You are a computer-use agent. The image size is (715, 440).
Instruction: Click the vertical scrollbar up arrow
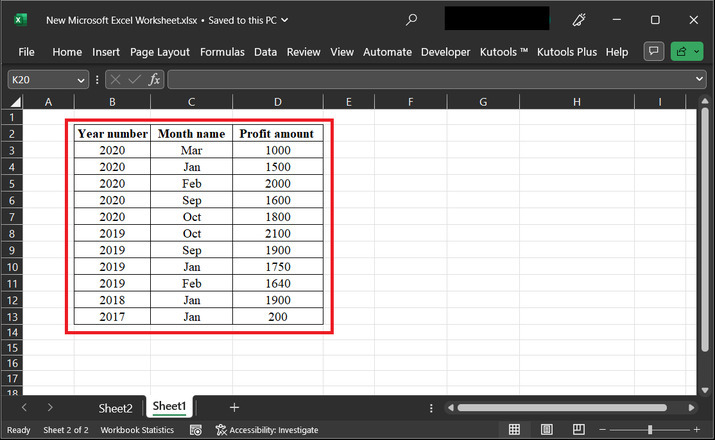pos(705,101)
